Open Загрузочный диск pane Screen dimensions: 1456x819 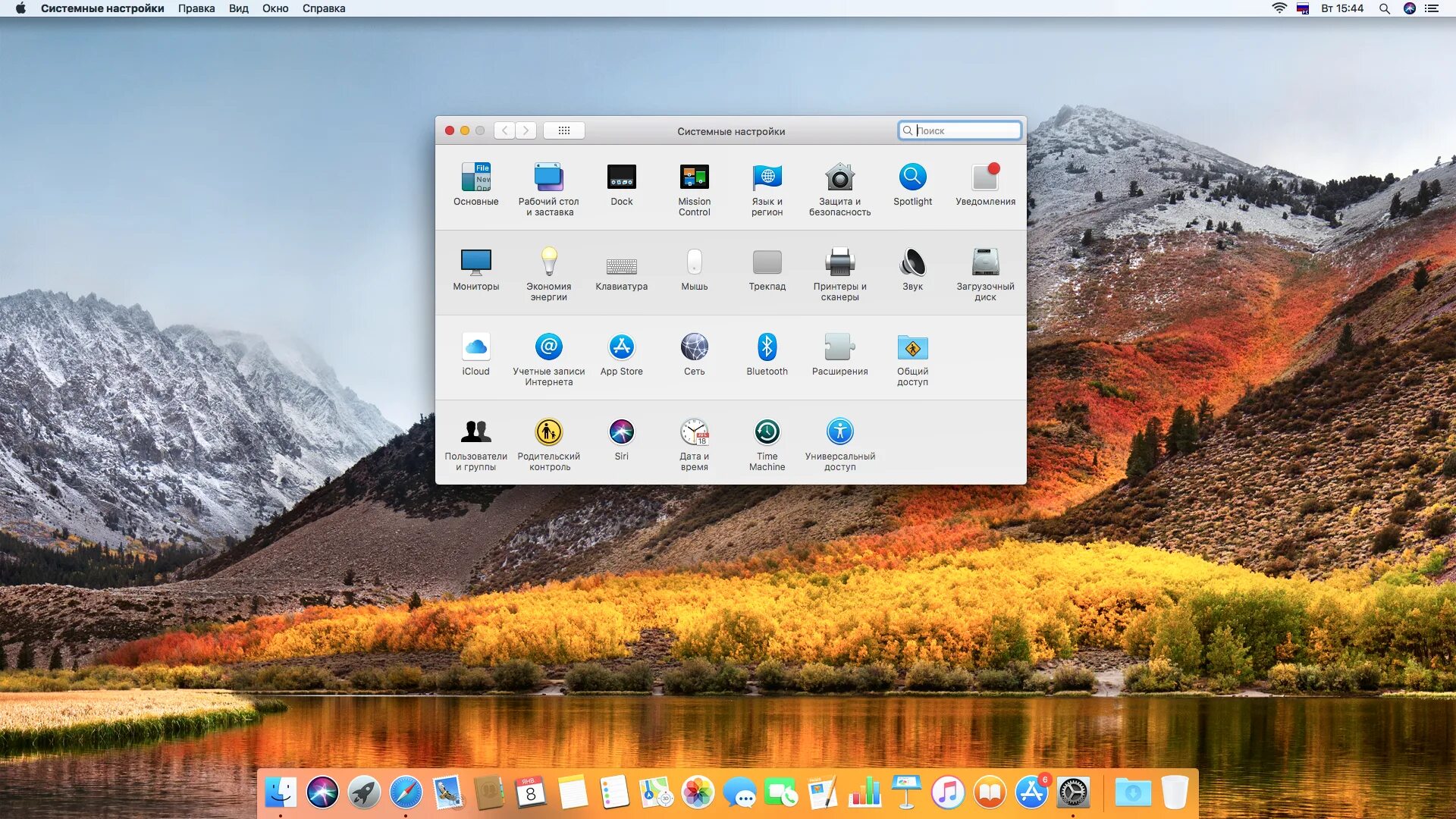point(985,262)
